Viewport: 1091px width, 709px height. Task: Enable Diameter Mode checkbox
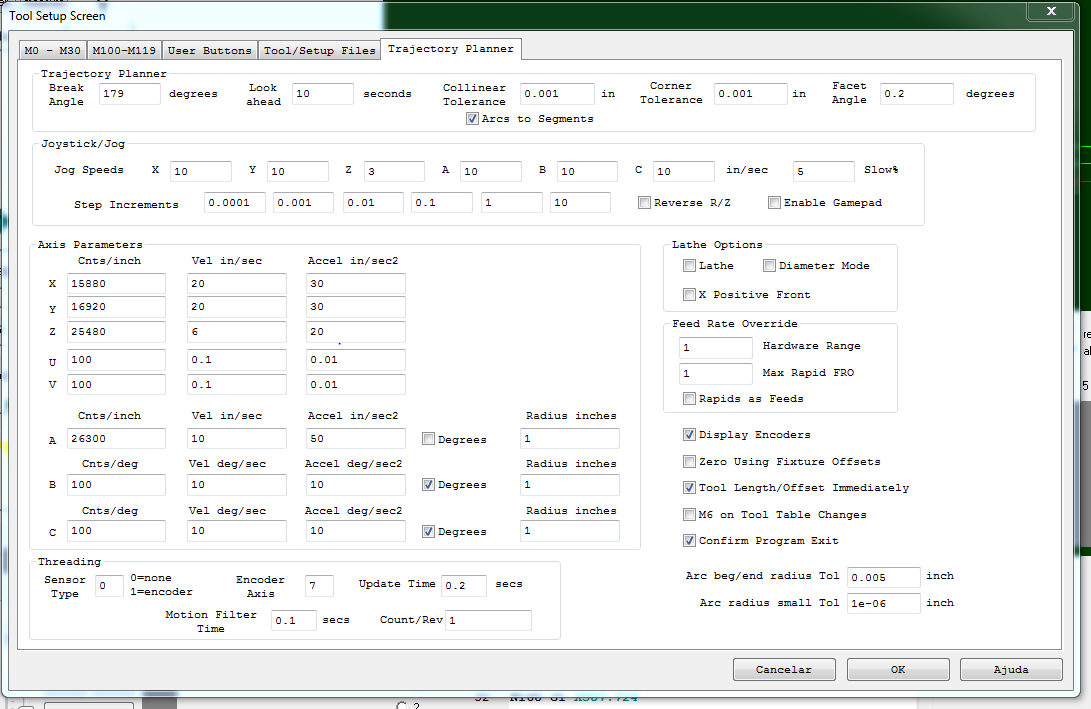tap(770, 266)
